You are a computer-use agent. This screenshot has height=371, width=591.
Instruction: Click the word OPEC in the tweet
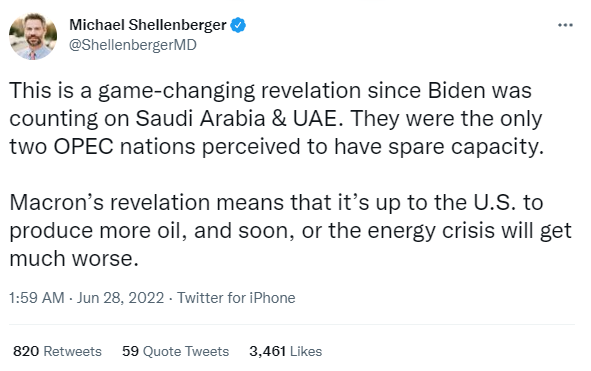click(83, 146)
